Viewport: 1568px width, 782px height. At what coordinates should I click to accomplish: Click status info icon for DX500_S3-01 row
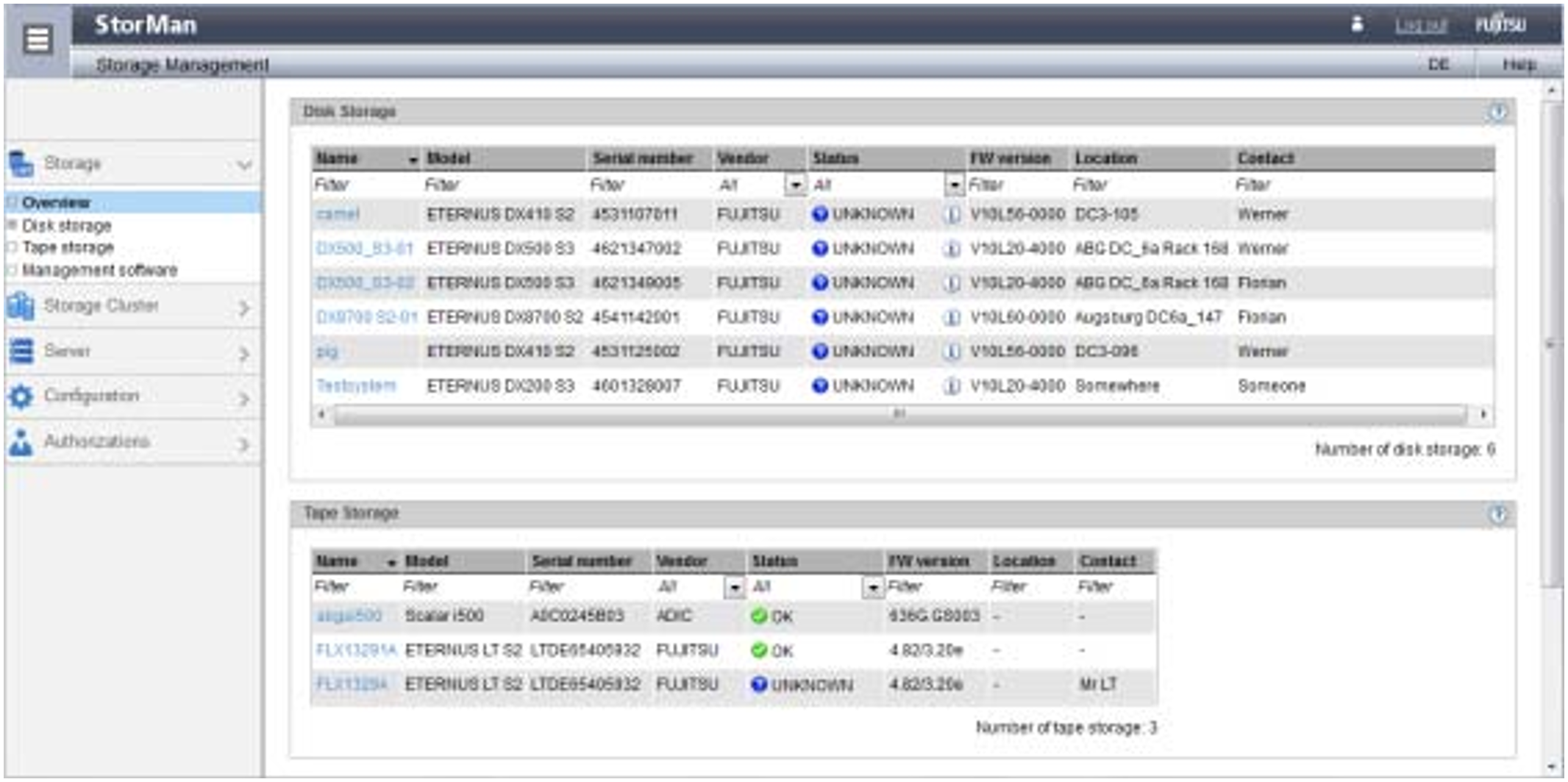pyautogui.click(x=952, y=249)
